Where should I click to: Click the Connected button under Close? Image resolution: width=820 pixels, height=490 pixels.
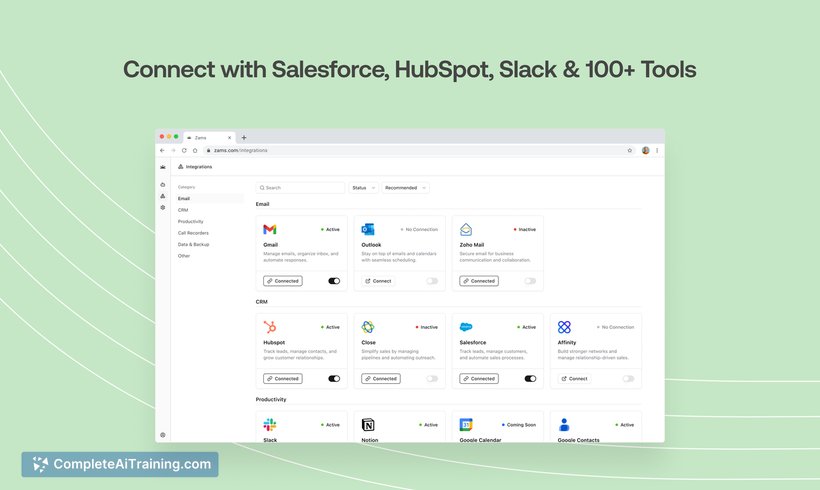(381, 379)
